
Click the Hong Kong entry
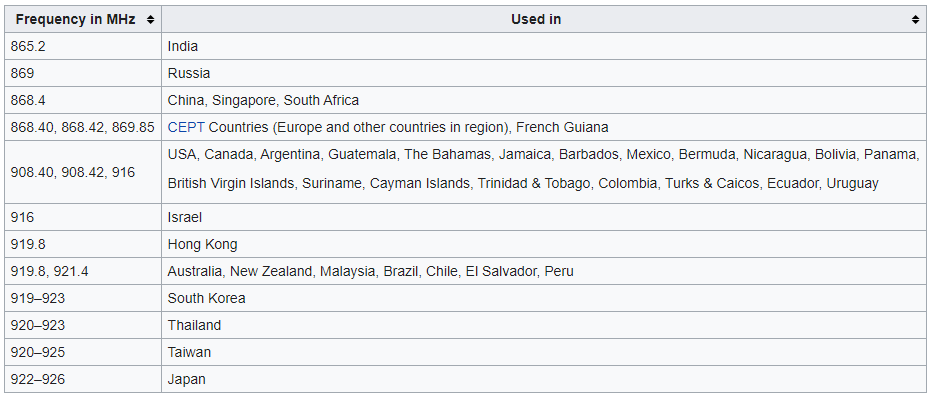pyautogui.click(x=544, y=244)
